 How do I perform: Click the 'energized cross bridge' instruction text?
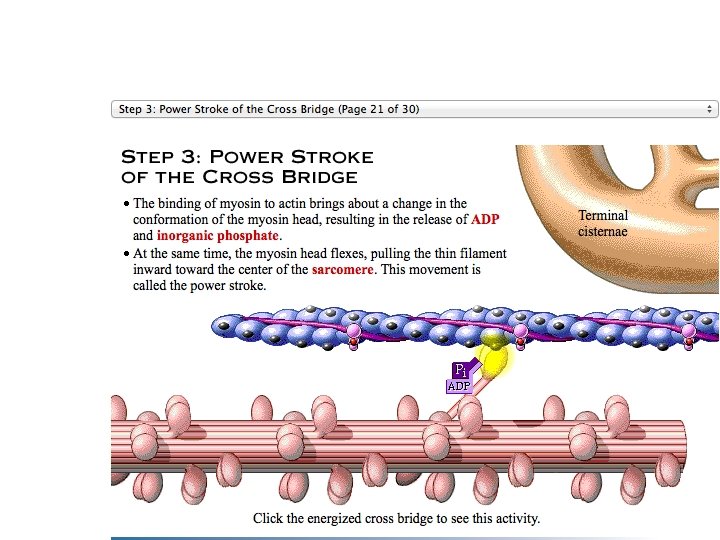396,518
